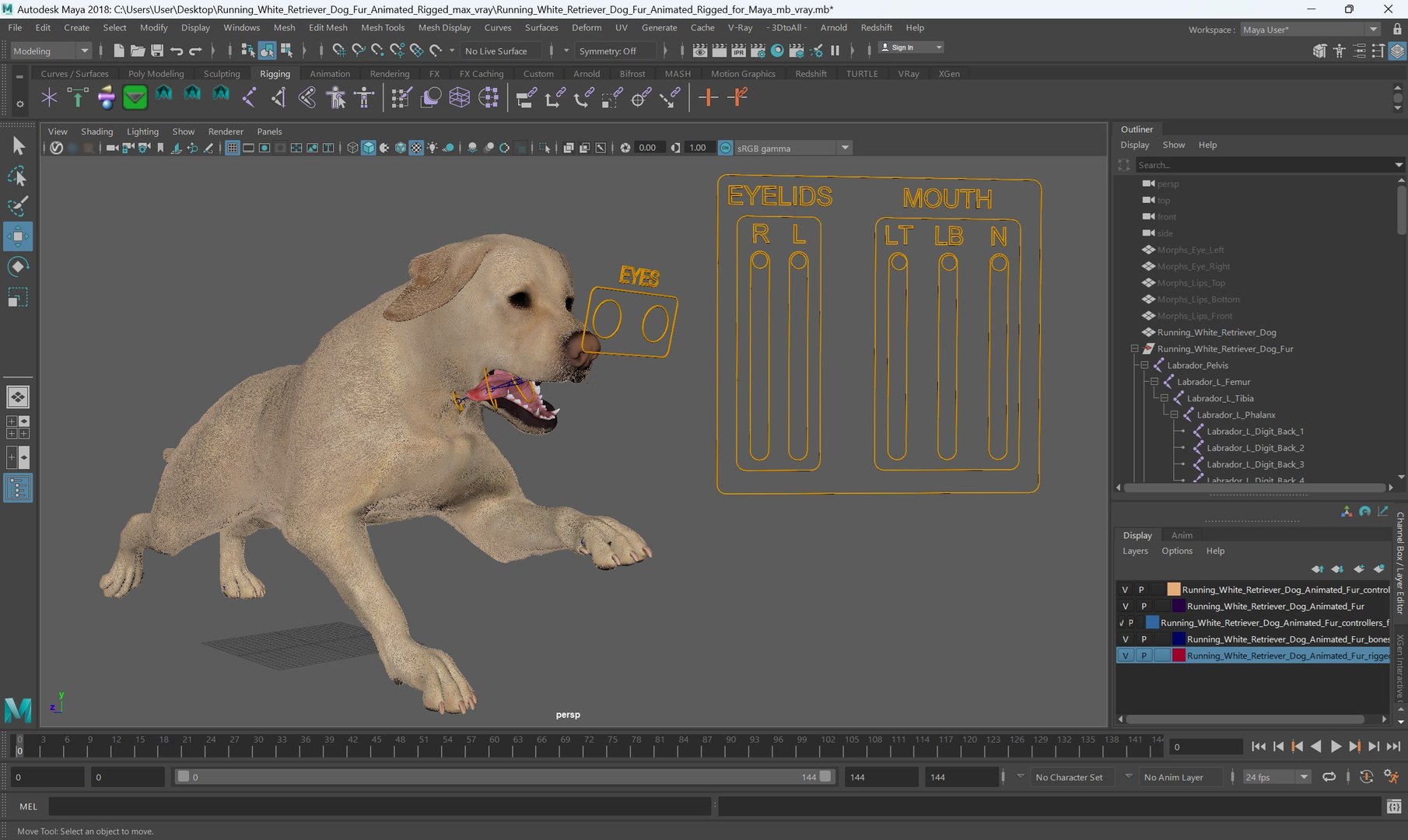Toggle playback P of Running_White_Retriever_Dog_Animated_Fur_rigged layer
This screenshot has width=1408, height=840.
(x=1144, y=656)
